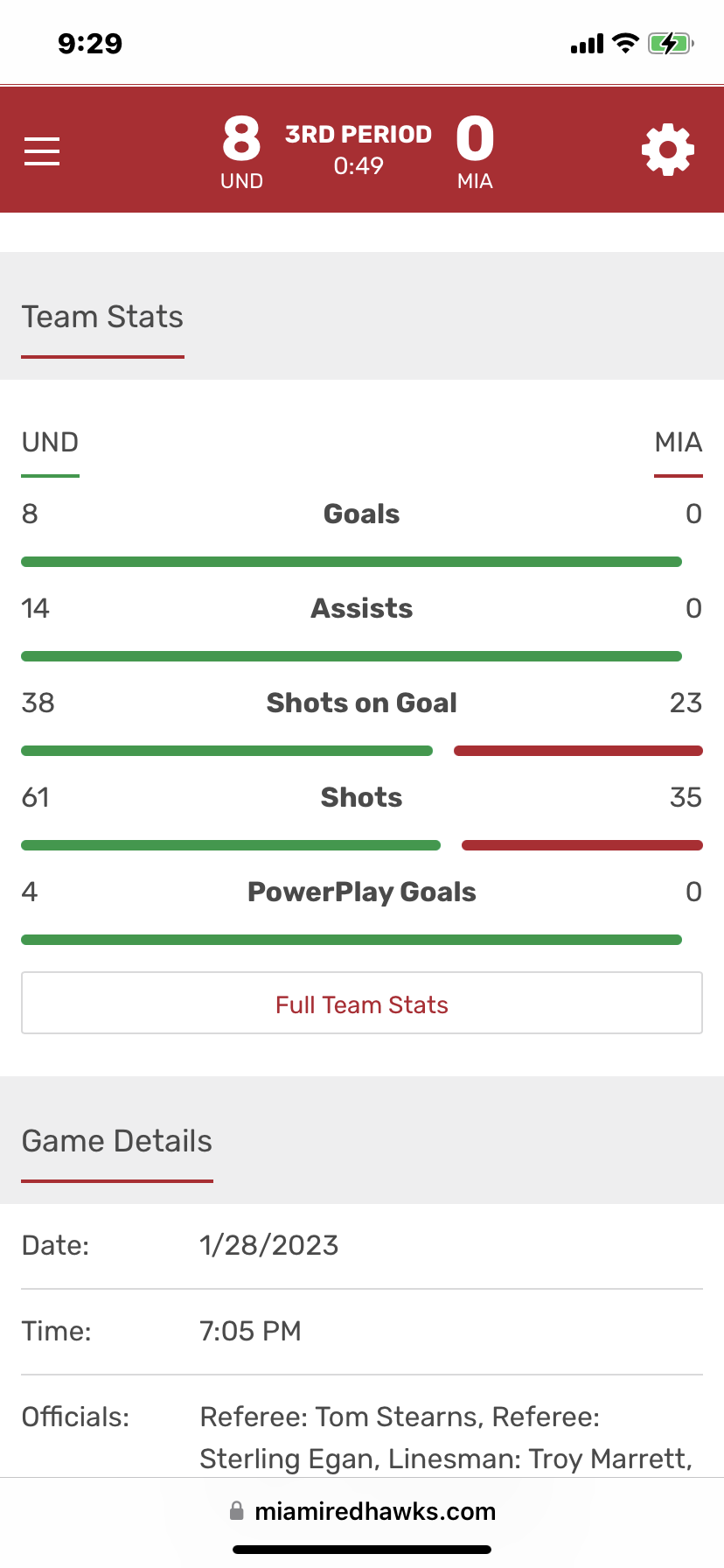Tap the green Goals progress bar
724x1568 pixels.
coord(352,562)
